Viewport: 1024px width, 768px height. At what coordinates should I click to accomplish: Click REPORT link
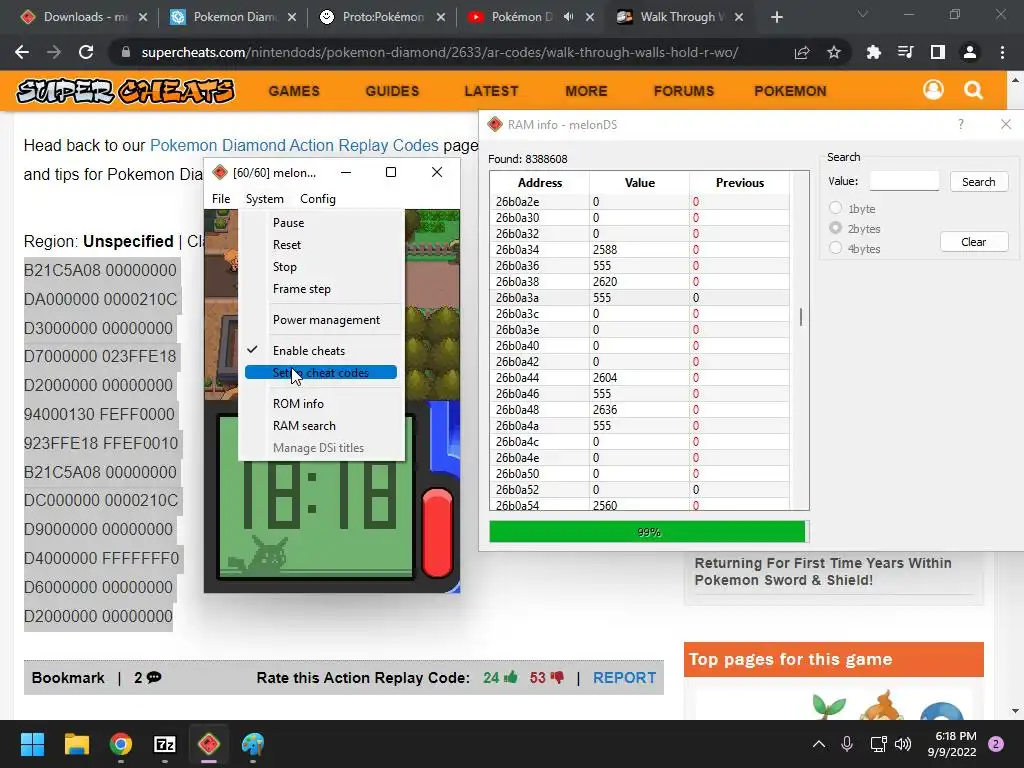pos(624,677)
